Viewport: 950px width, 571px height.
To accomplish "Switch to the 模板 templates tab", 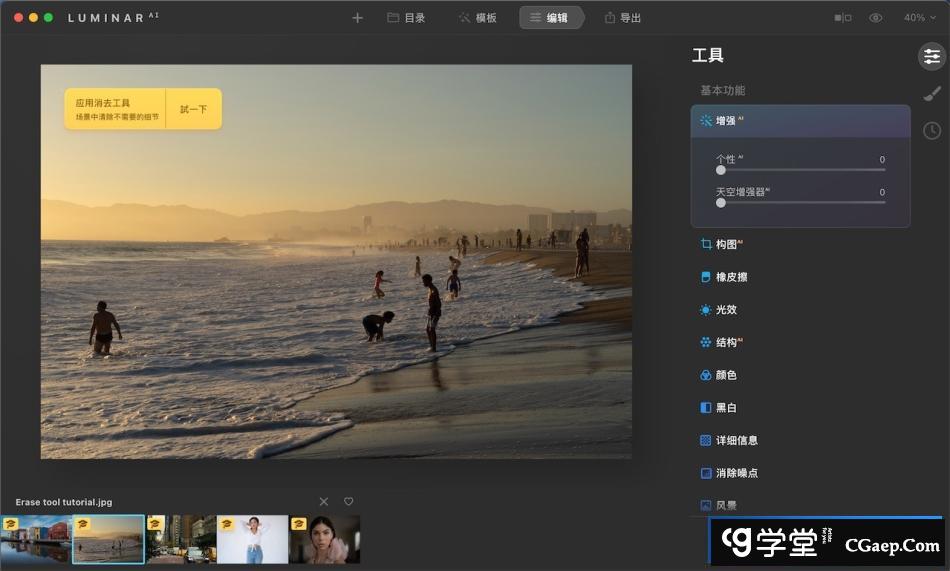I will [x=477, y=18].
